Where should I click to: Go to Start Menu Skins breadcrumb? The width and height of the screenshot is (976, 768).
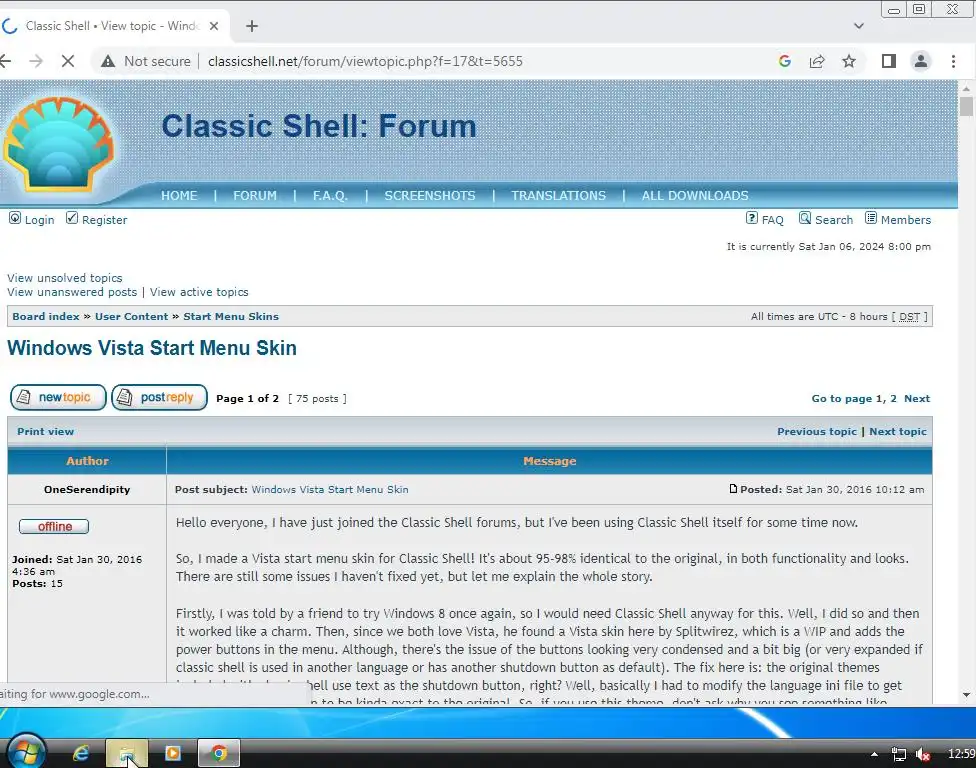231,316
